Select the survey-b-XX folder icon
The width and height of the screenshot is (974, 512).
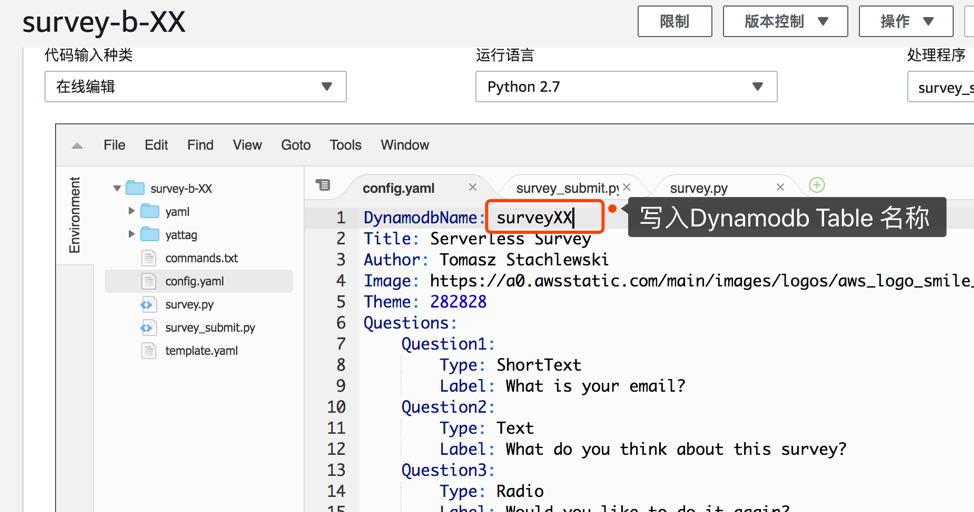135,188
